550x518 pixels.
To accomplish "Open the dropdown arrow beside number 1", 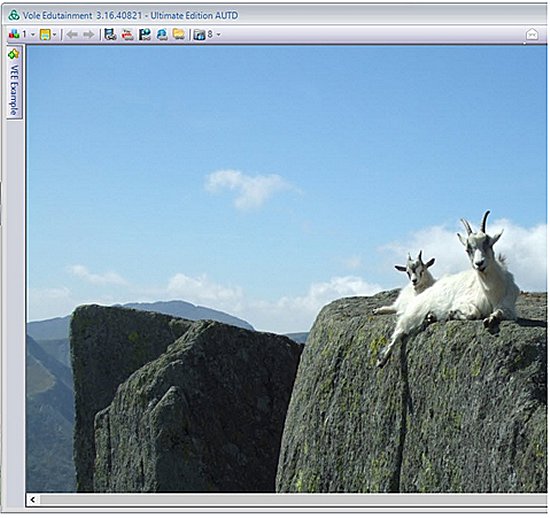I will 33,35.
